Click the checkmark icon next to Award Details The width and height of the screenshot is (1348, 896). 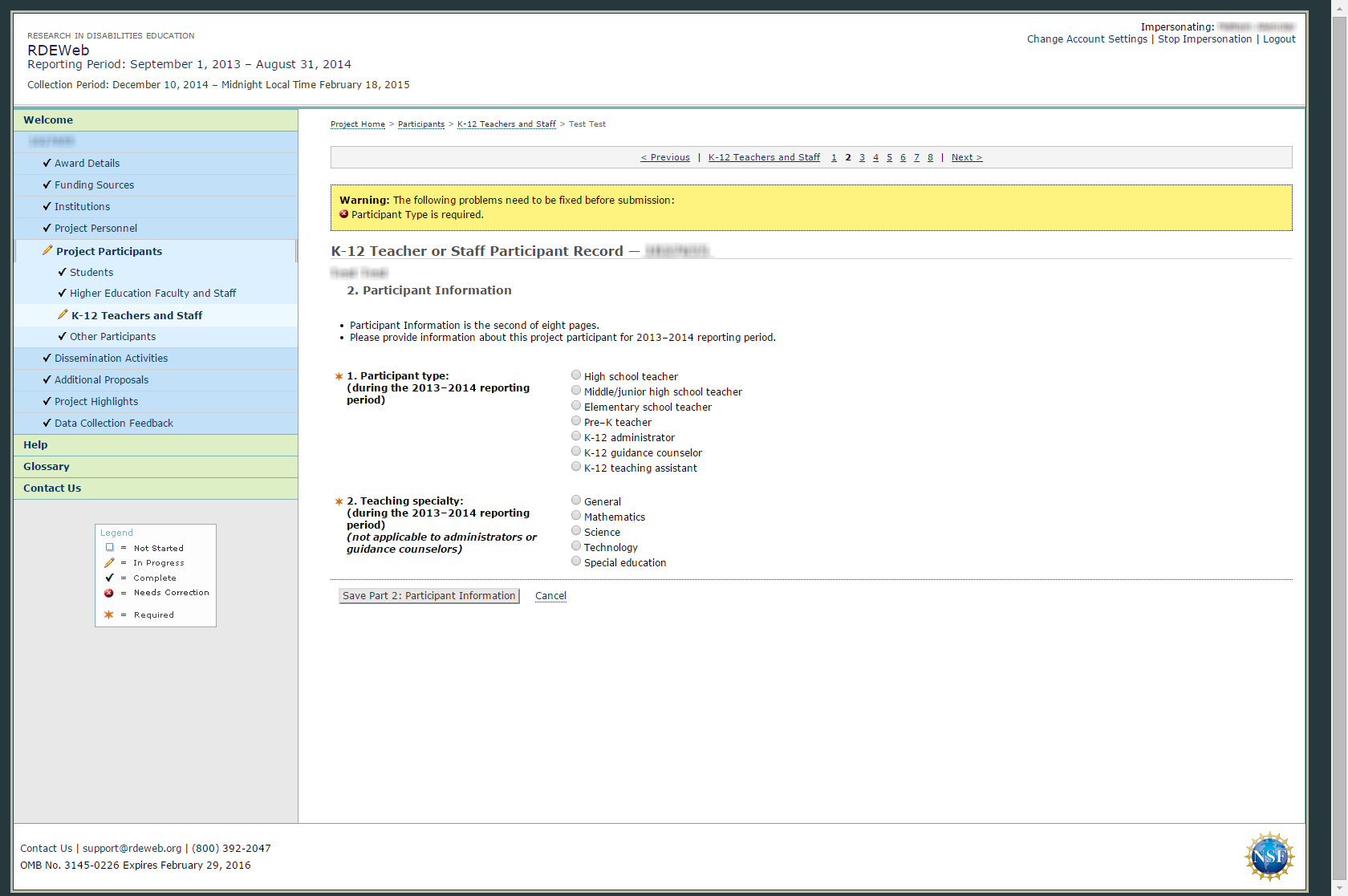click(x=47, y=163)
